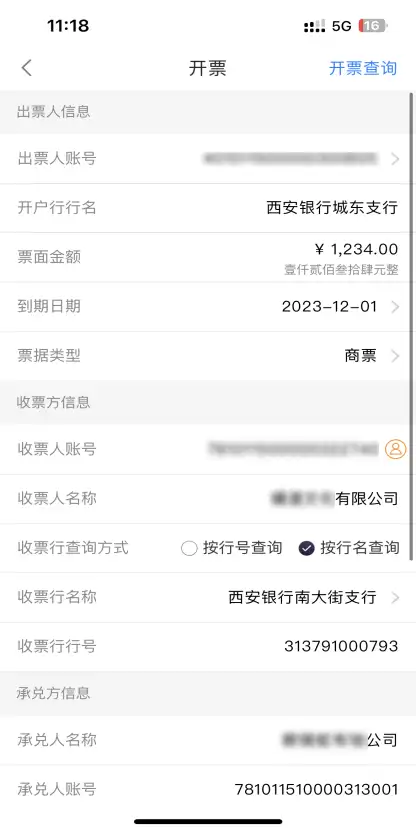Tap the back arrow icon
416x832 pixels.
pyautogui.click(x=27, y=68)
